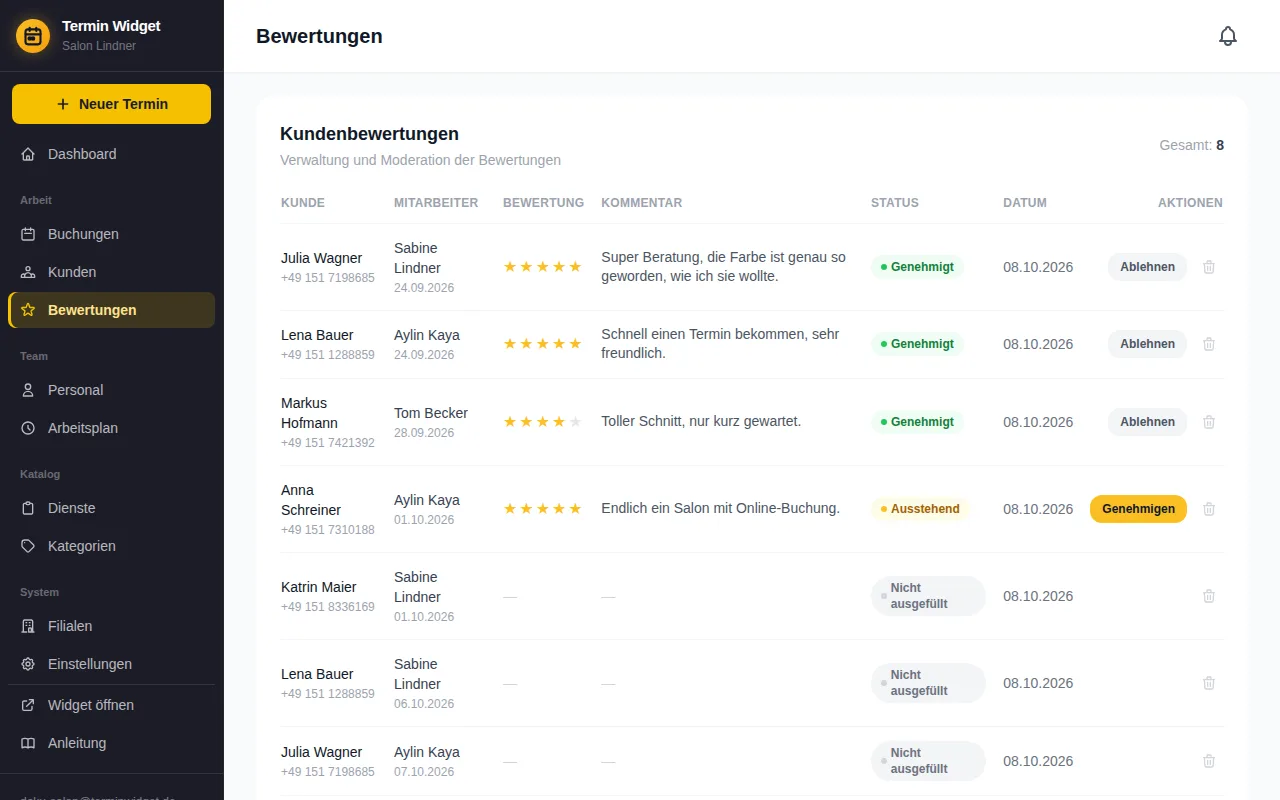
Task: Click phone number +49 151 8336169
Action: pyautogui.click(x=328, y=607)
